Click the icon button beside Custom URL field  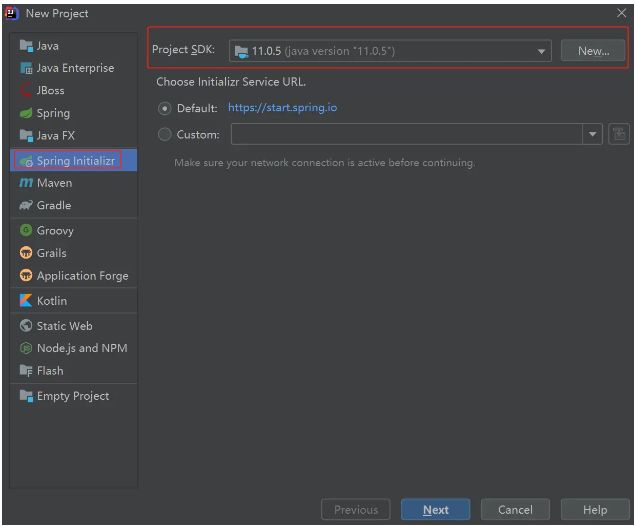[x=619, y=134]
